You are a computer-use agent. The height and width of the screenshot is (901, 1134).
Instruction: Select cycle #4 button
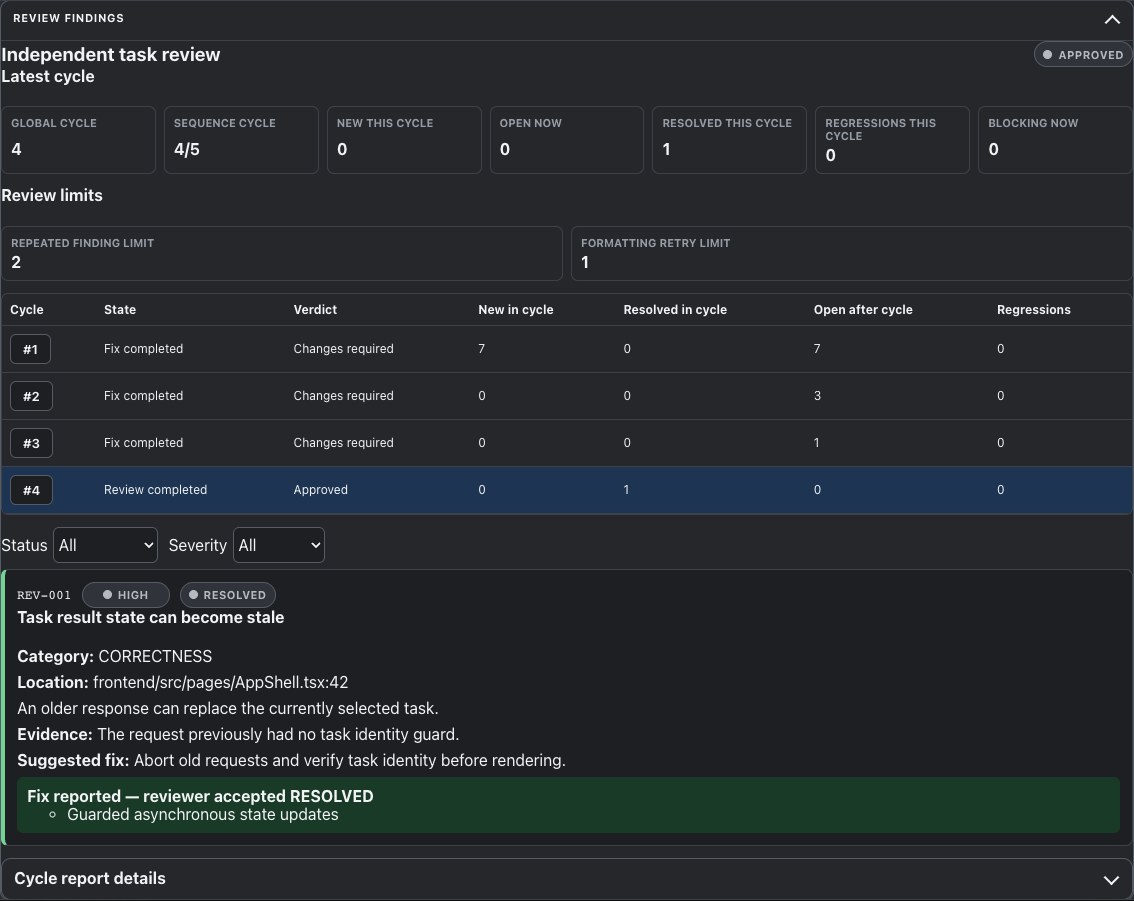point(30,490)
